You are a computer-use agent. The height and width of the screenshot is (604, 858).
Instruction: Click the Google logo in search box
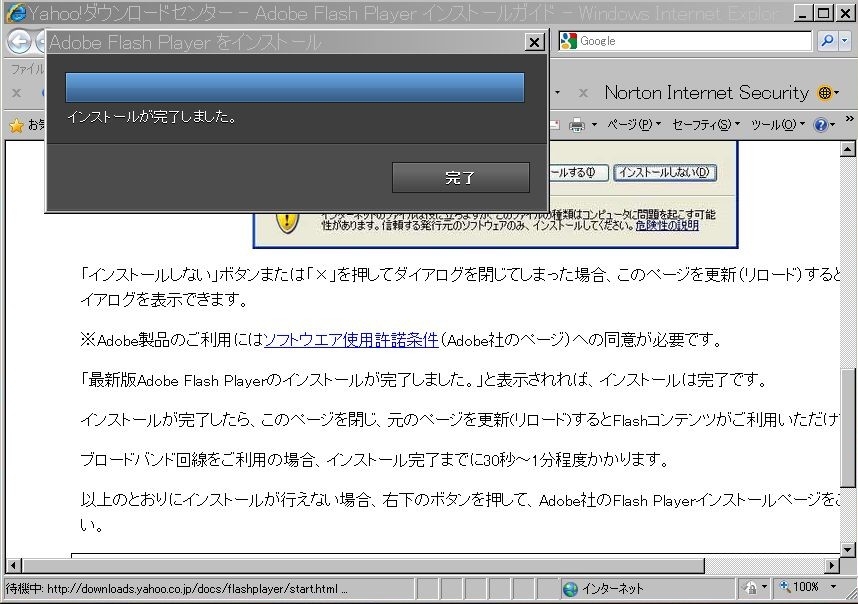569,40
